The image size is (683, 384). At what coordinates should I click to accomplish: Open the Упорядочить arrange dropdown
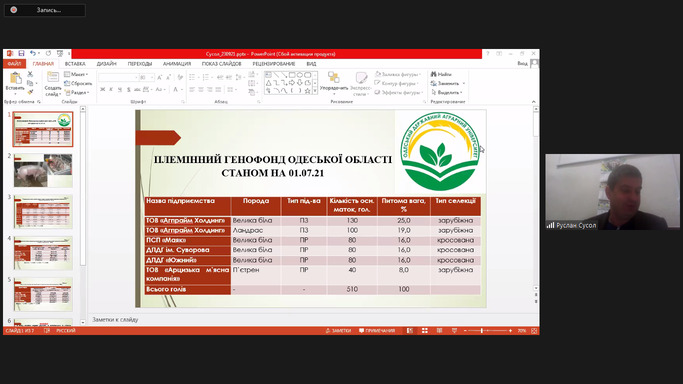point(334,84)
